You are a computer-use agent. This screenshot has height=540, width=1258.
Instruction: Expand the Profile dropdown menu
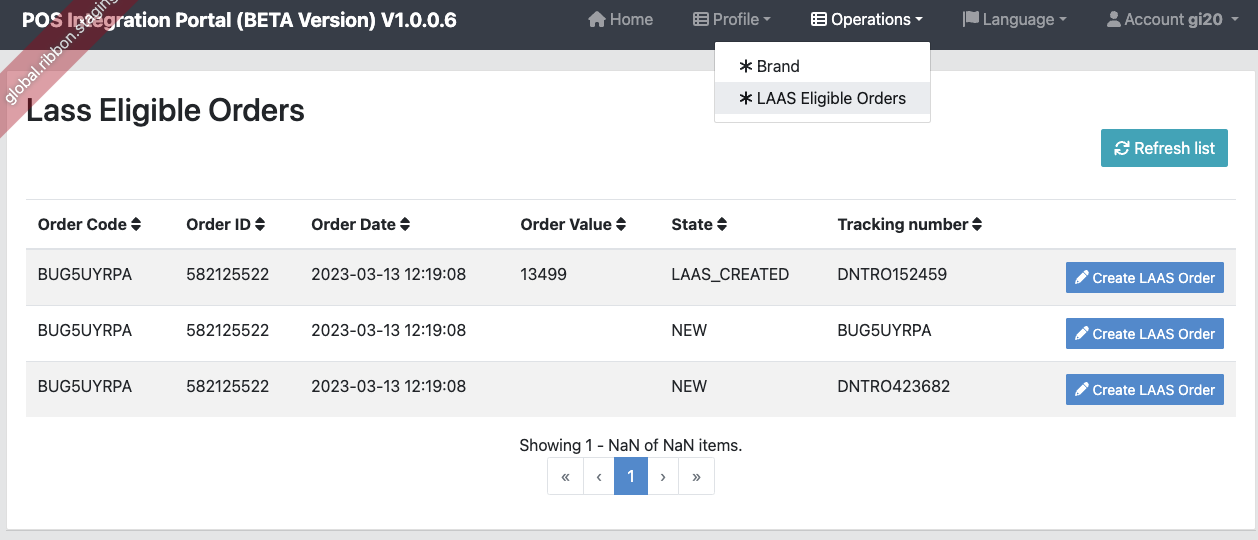pyautogui.click(x=731, y=19)
